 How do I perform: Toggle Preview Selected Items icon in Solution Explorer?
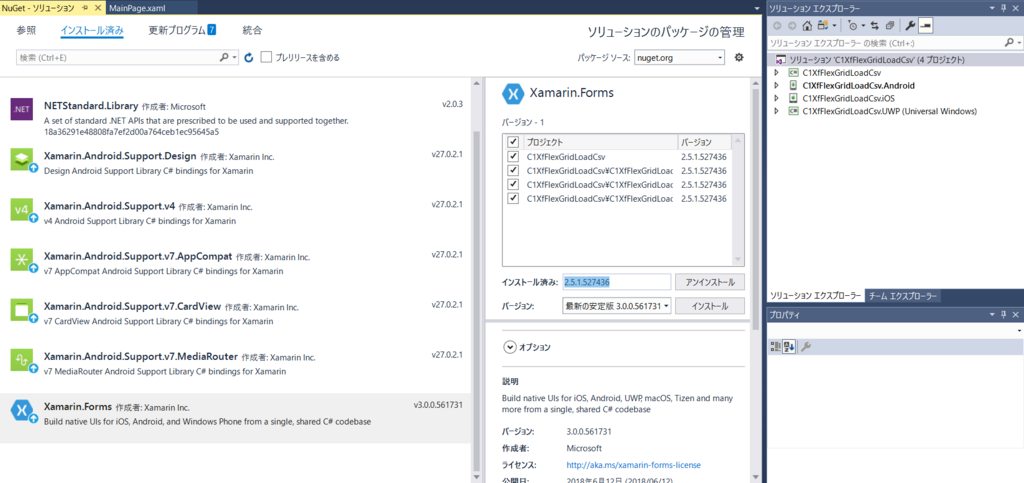[925, 26]
